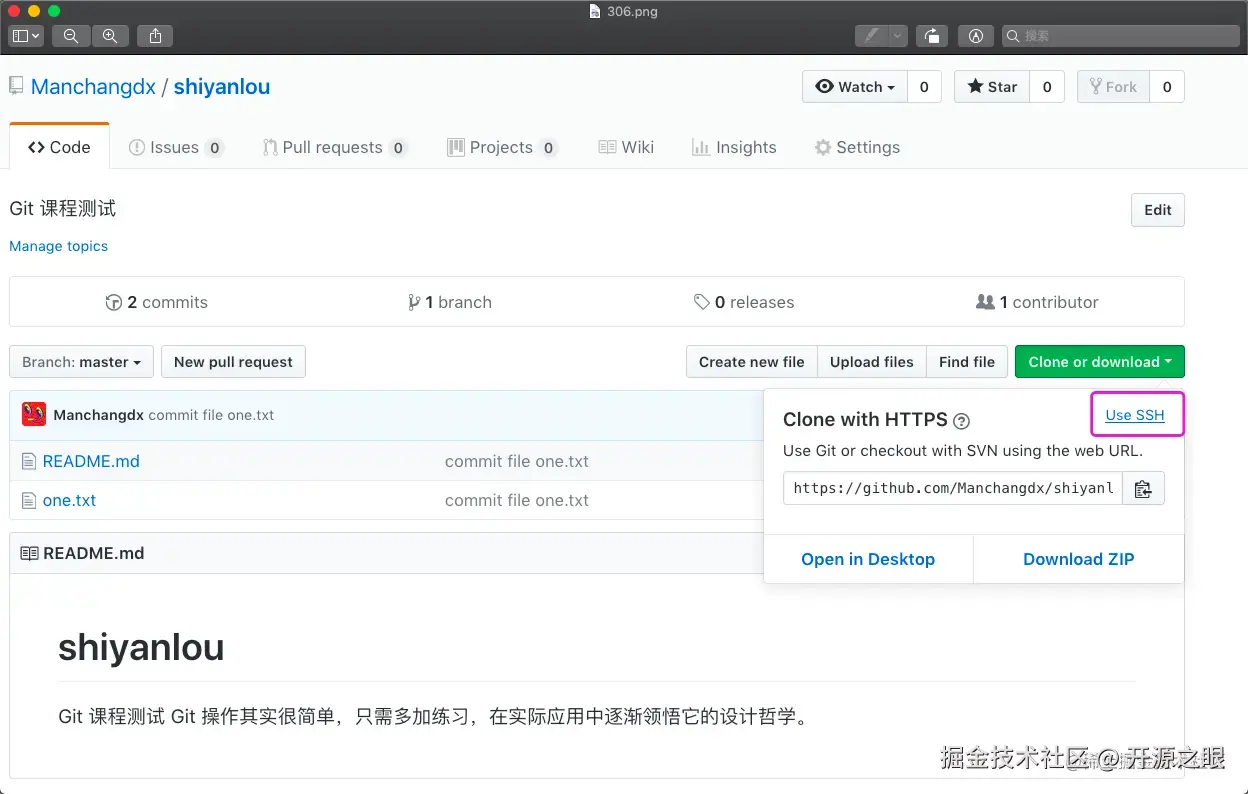Switch to the Wiki tab
The height and width of the screenshot is (794, 1248).
[x=626, y=147]
